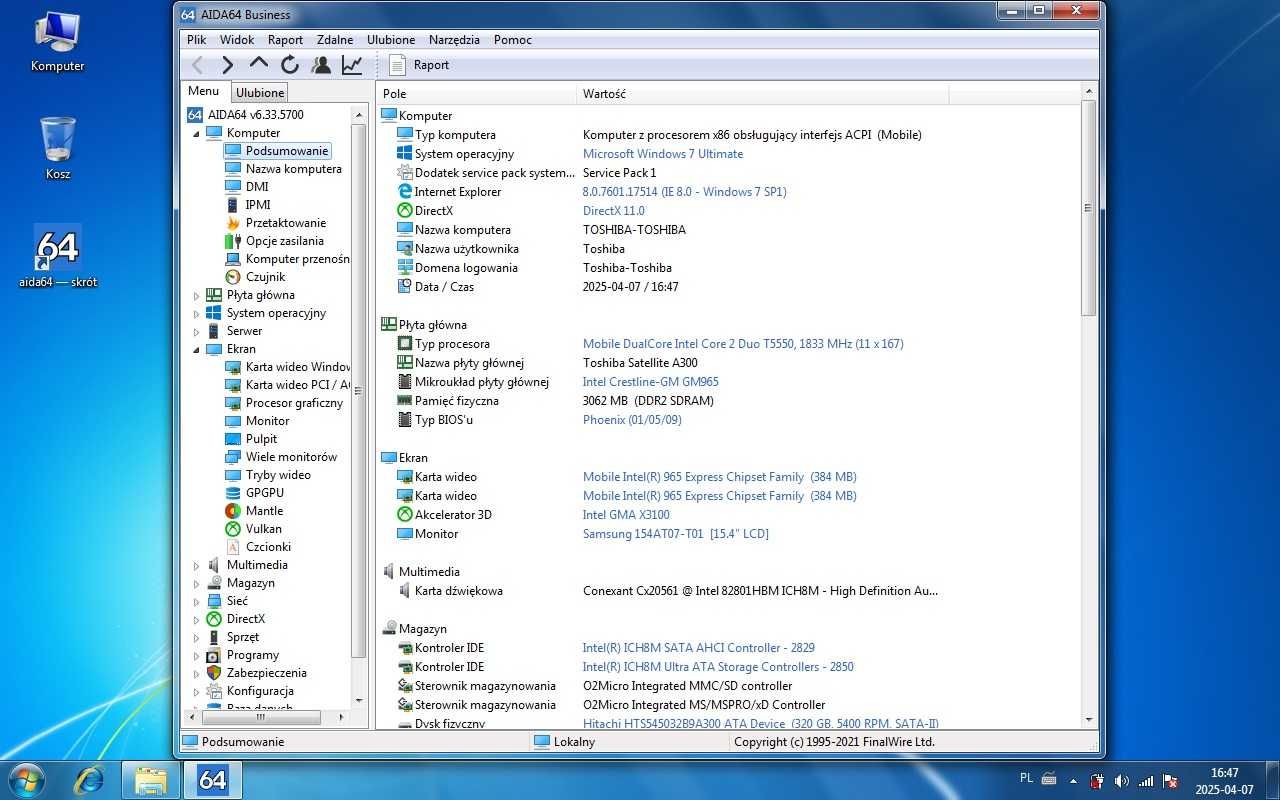The width and height of the screenshot is (1280, 800).
Task: Expand the System operacyjny tree node
Action: (x=197, y=313)
